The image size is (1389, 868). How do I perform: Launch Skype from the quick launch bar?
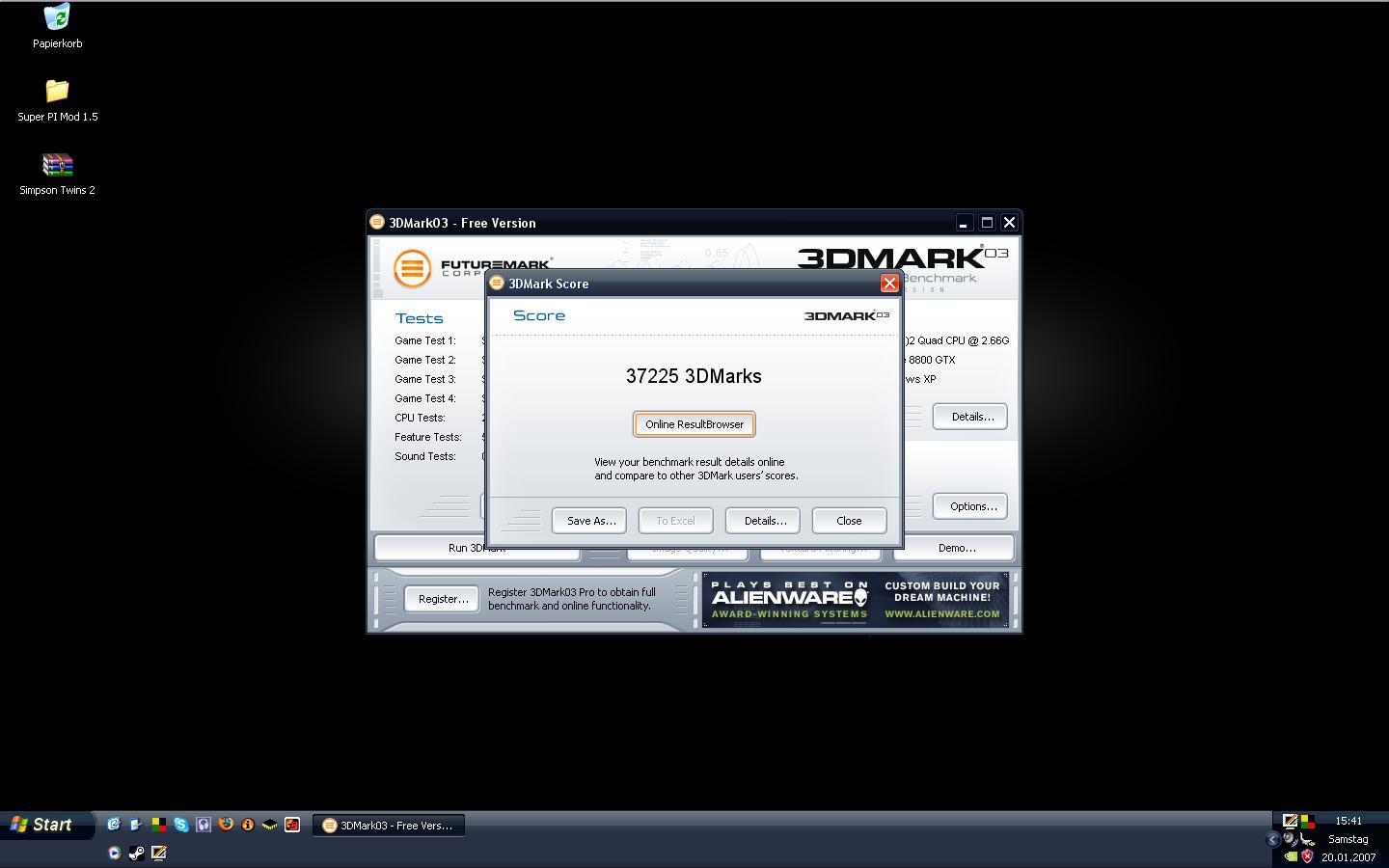click(x=180, y=825)
